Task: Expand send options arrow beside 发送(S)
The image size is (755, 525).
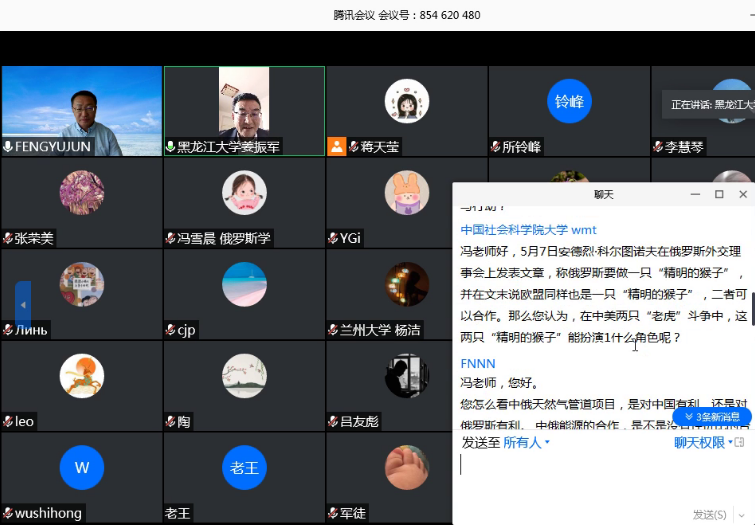Action: point(741,514)
